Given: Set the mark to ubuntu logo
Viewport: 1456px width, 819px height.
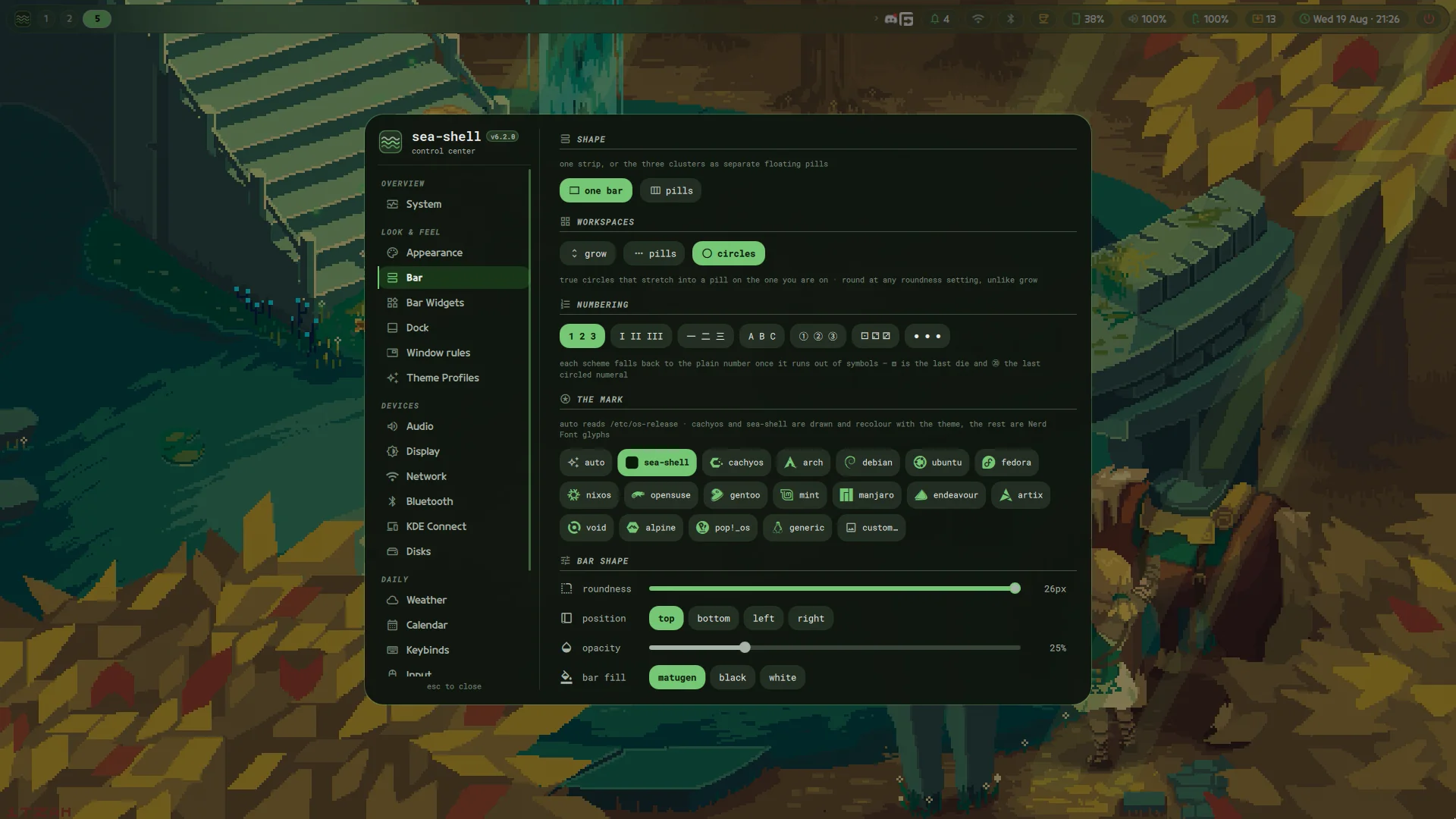Looking at the screenshot, I should (937, 463).
